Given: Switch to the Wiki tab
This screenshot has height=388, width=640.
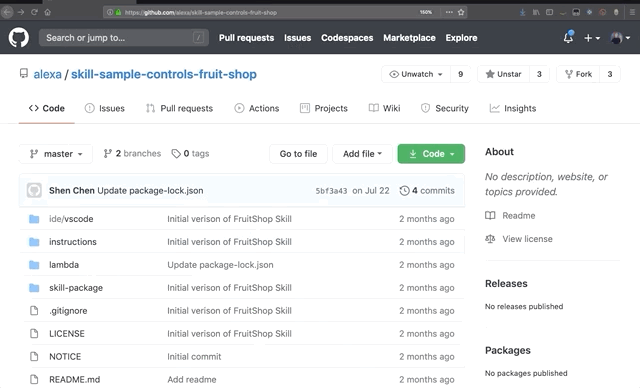Looking at the screenshot, I should pyautogui.click(x=384, y=109).
